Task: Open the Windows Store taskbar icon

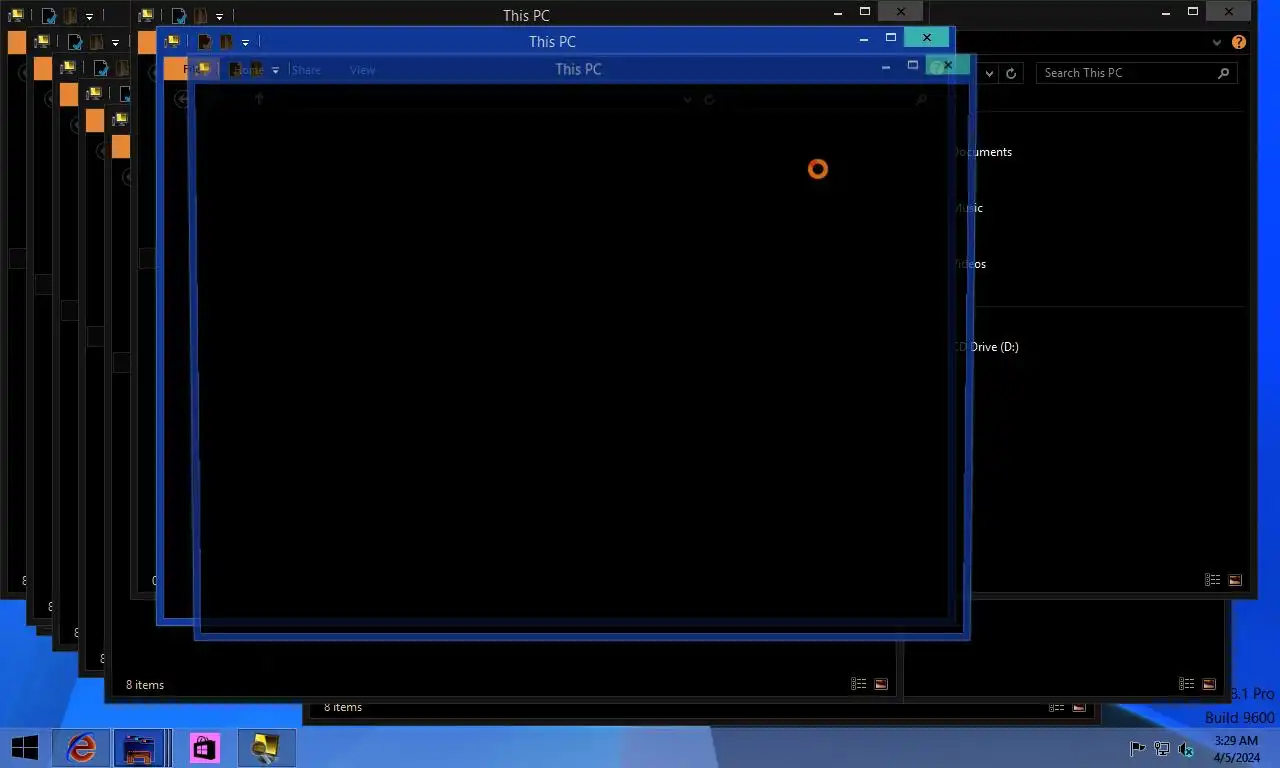Action: tap(204, 747)
